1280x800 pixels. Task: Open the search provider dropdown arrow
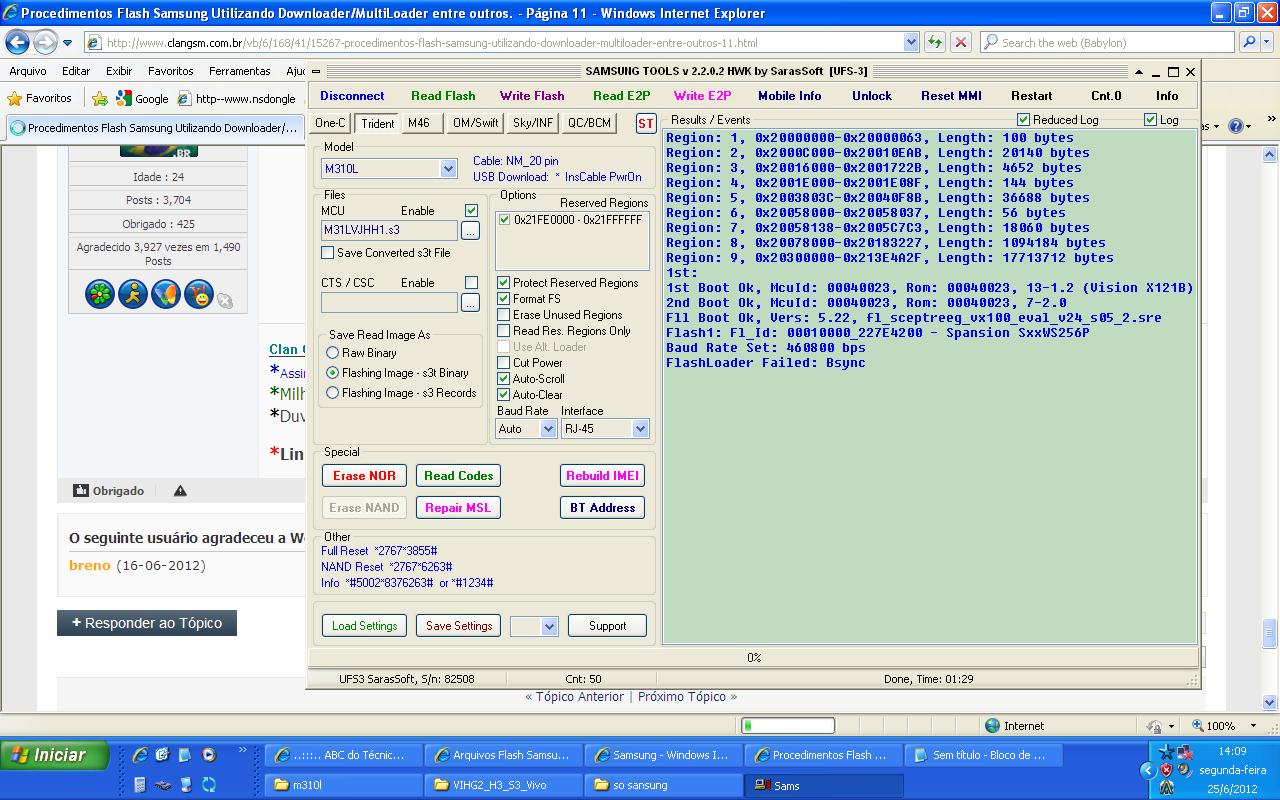tap(1267, 42)
